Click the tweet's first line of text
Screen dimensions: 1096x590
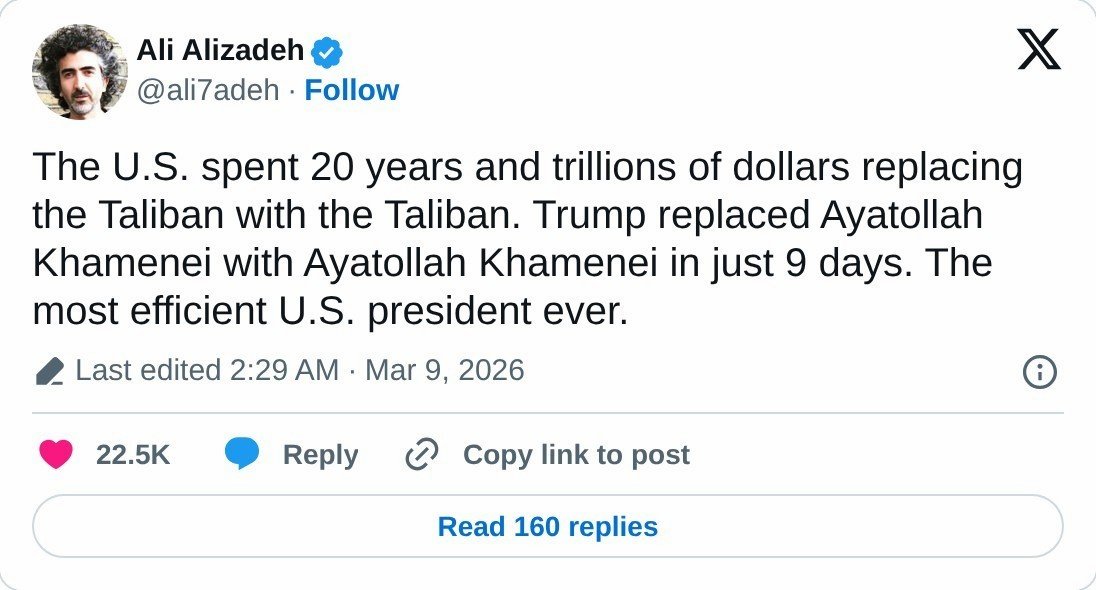(x=527, y=168)
